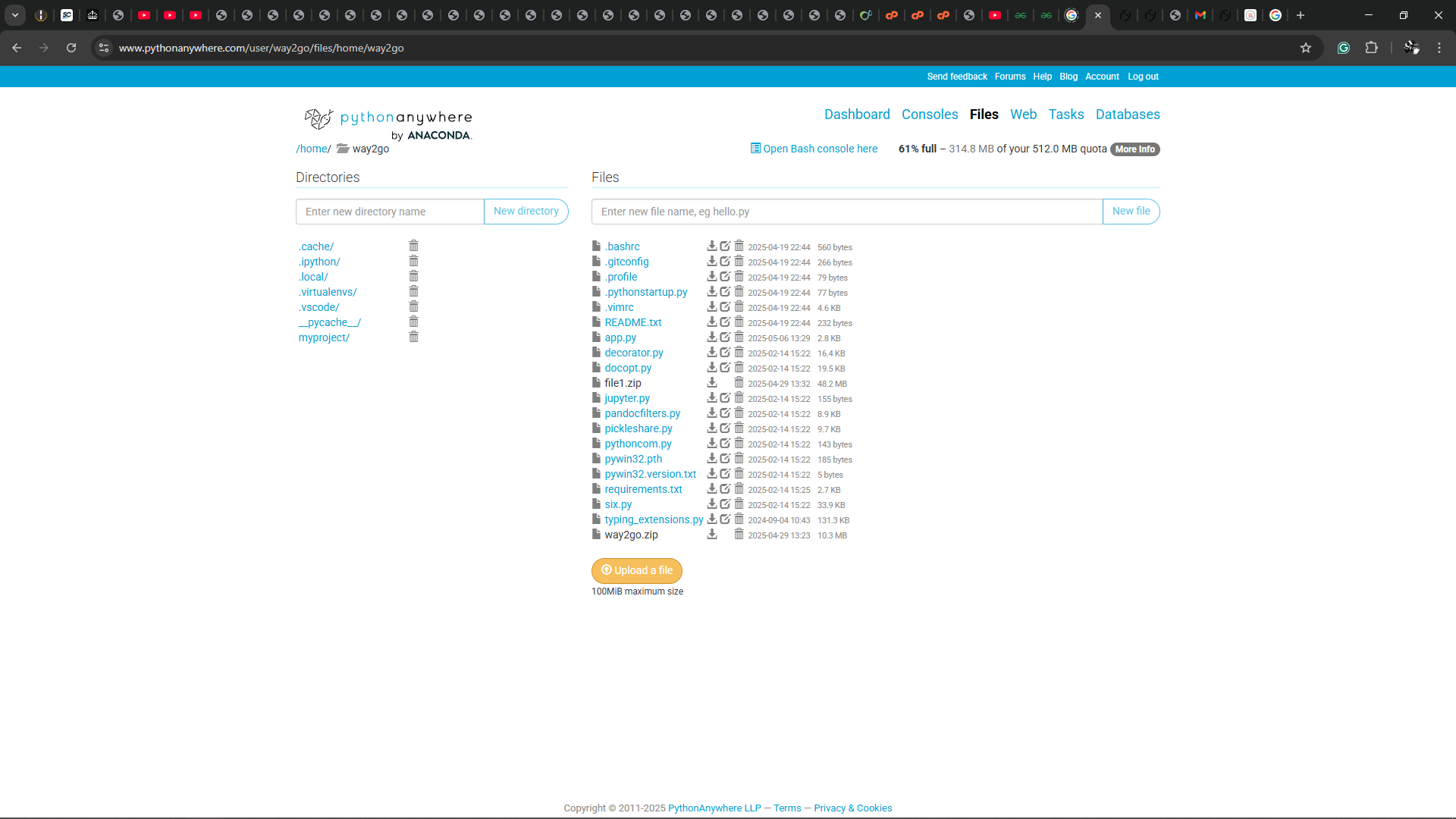The image size is (1456, 819).
Task: Edit the requirements.txt file
Action: (725, 489)
